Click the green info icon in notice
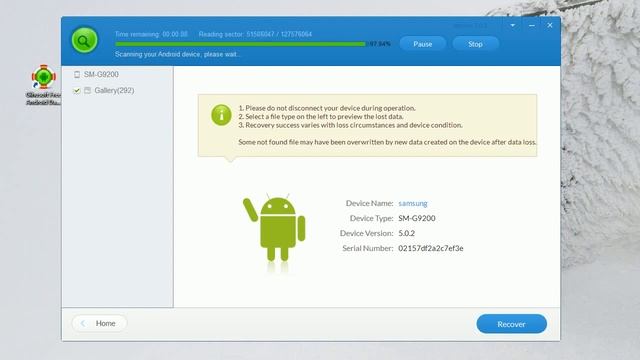The width and height of the screenshot is (640, 360). pos(221,115)
